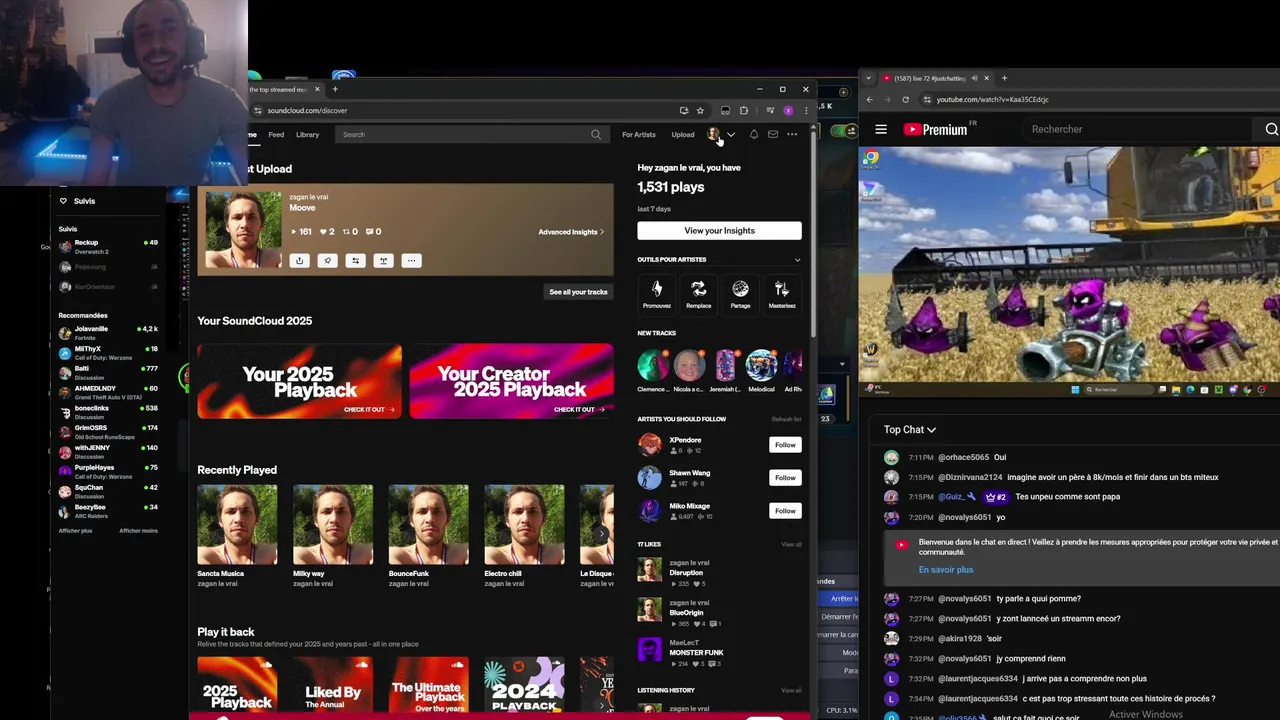This screenshot has height=720, width=1280.
Task: Open Jolavanille channel in Twitch sidebar
Action: pyautogui.click(x=108, y=332)
